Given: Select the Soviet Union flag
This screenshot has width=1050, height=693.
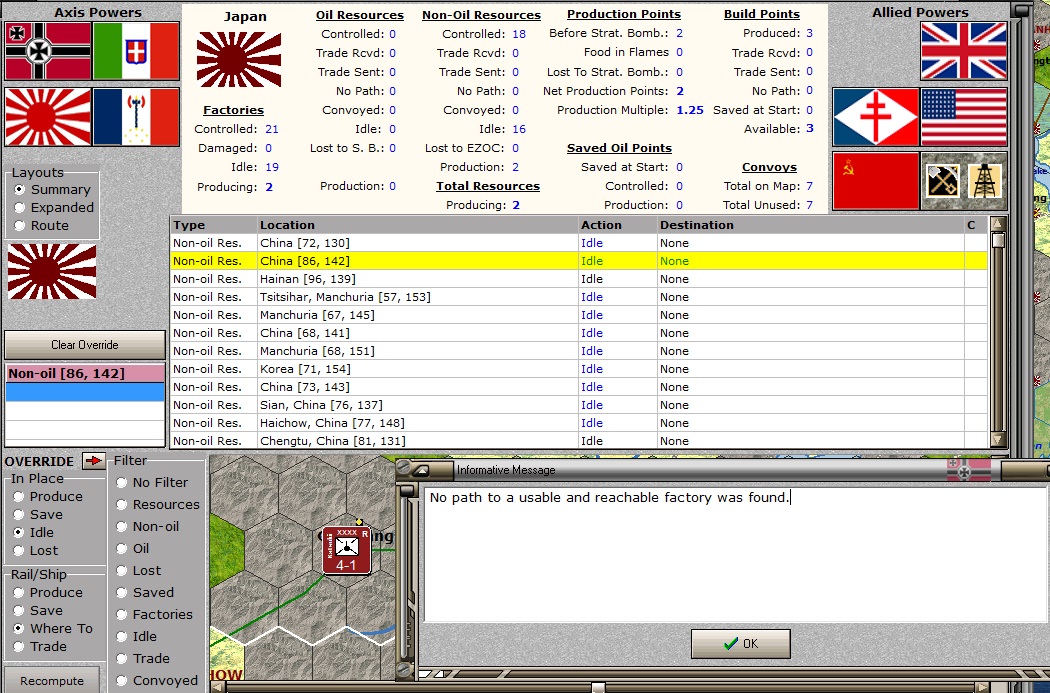Looking at the screenshot, I should point(876,181).
